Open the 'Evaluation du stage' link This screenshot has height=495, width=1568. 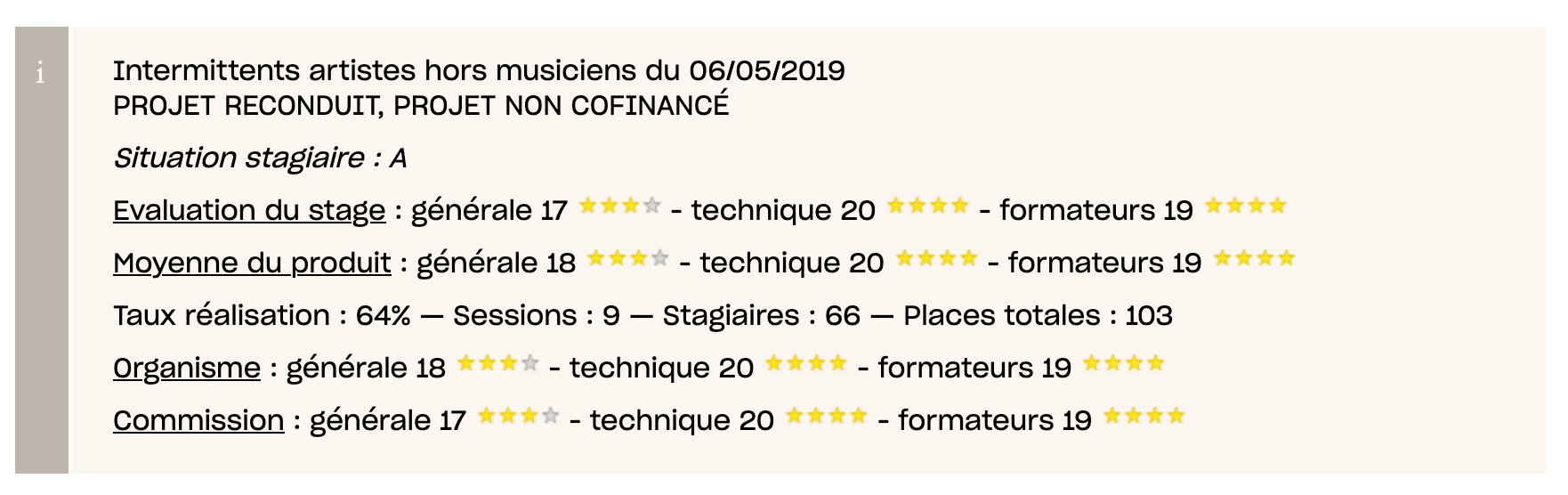(x=249, y=210)
